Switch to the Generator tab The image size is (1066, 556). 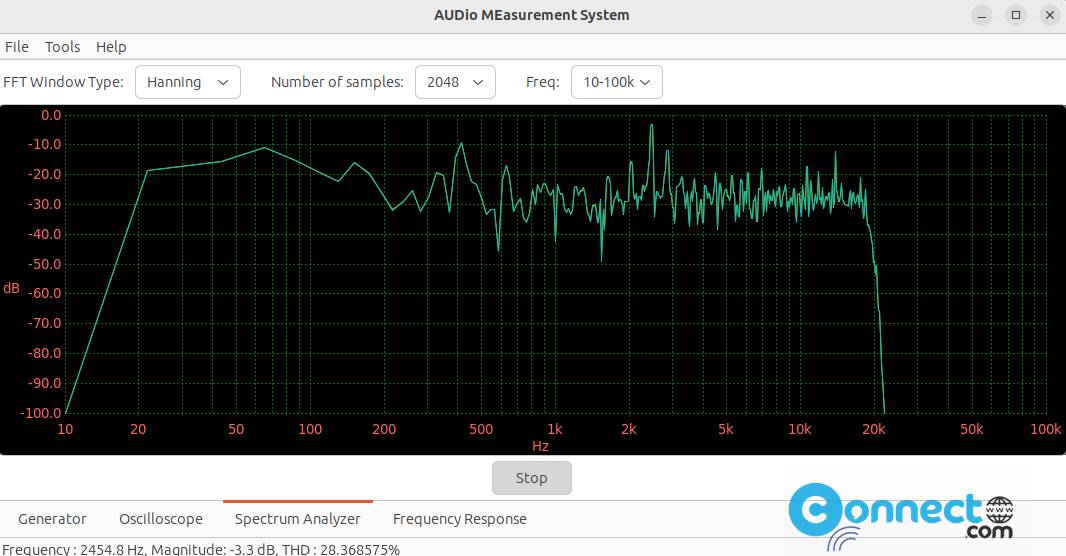pos(52,519)
